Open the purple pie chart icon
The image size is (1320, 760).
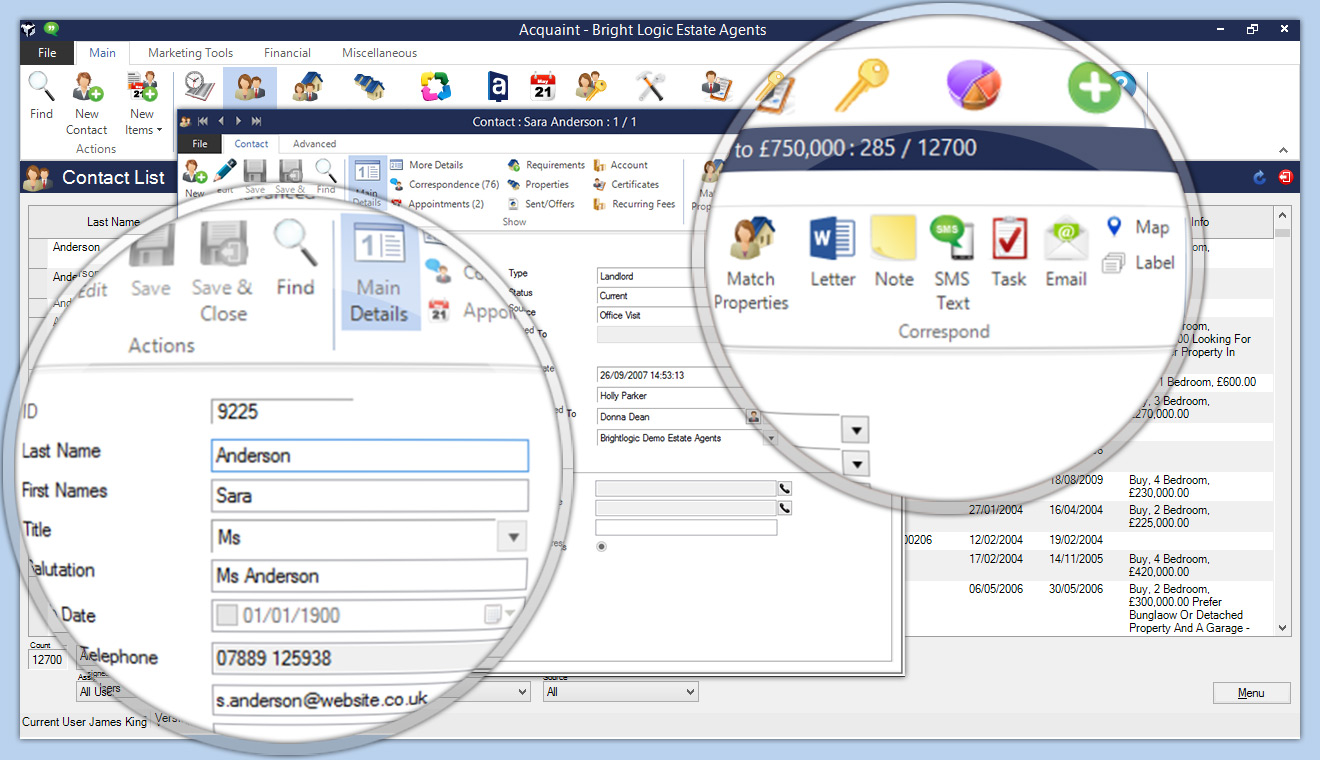(975, 85)
